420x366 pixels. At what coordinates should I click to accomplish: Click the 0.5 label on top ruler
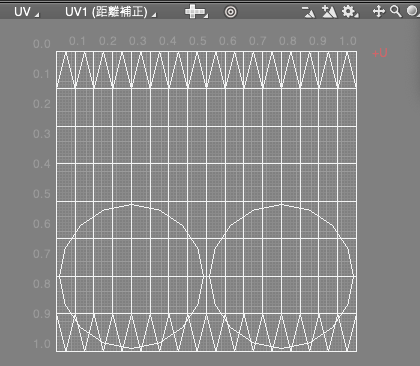(198, 41)
